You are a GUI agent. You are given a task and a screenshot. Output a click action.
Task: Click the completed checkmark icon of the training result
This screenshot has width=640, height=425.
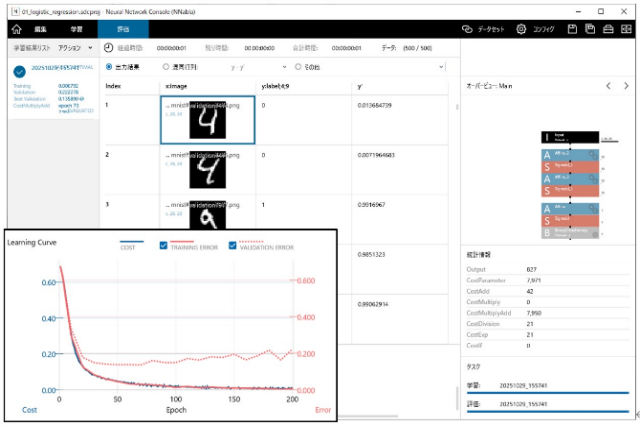pyautogui.click(x=17, y=72)
